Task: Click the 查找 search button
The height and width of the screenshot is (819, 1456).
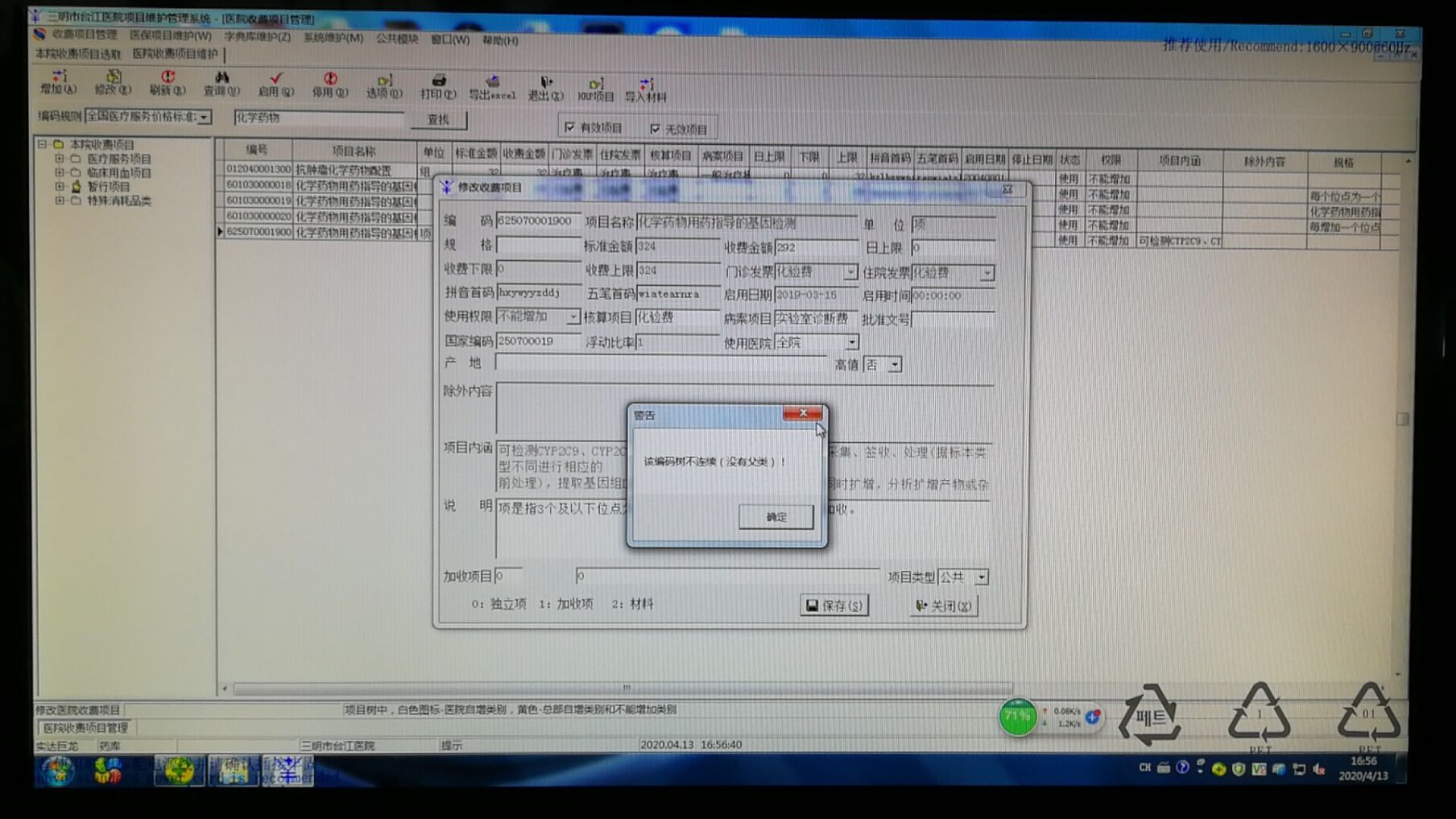Action: pyautogui.click(x=438, y=120)
